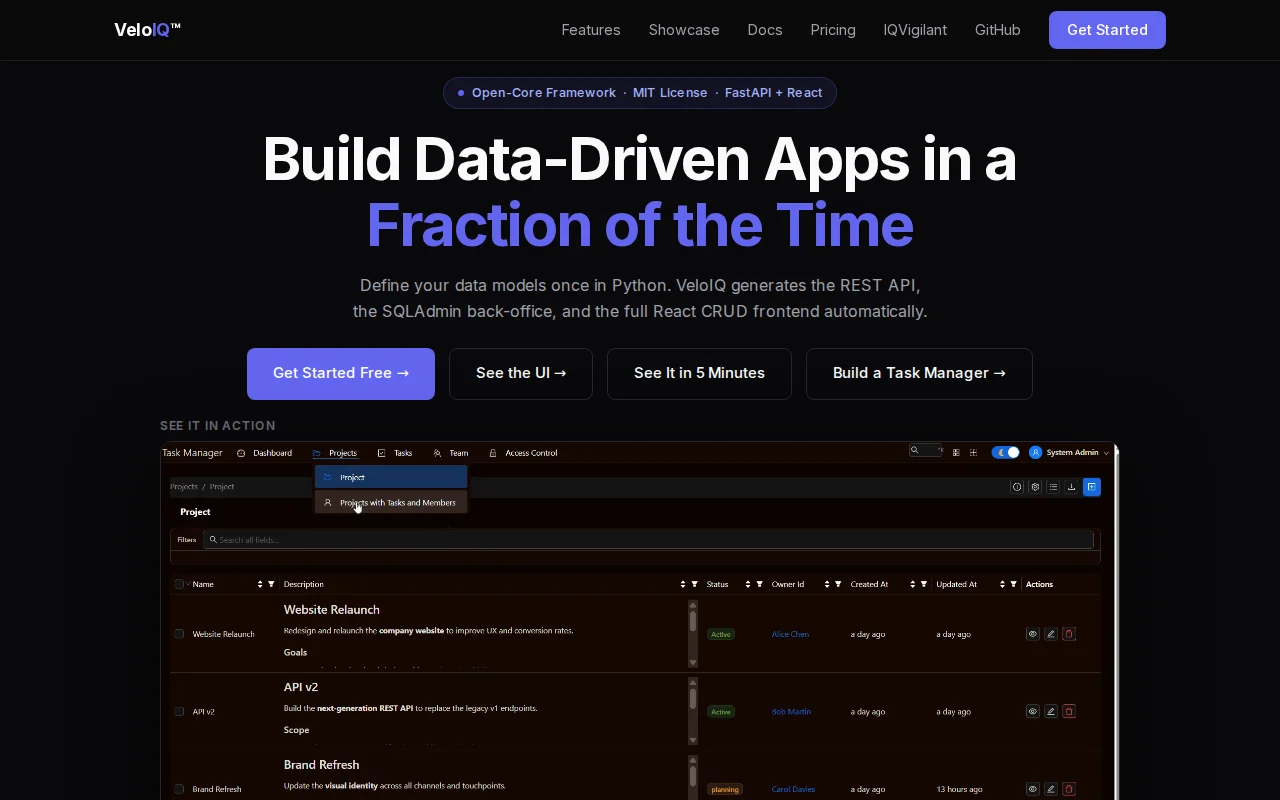Click the Team people icon in demo
Screen dimensions: 1280x800
tap(437, 453)
